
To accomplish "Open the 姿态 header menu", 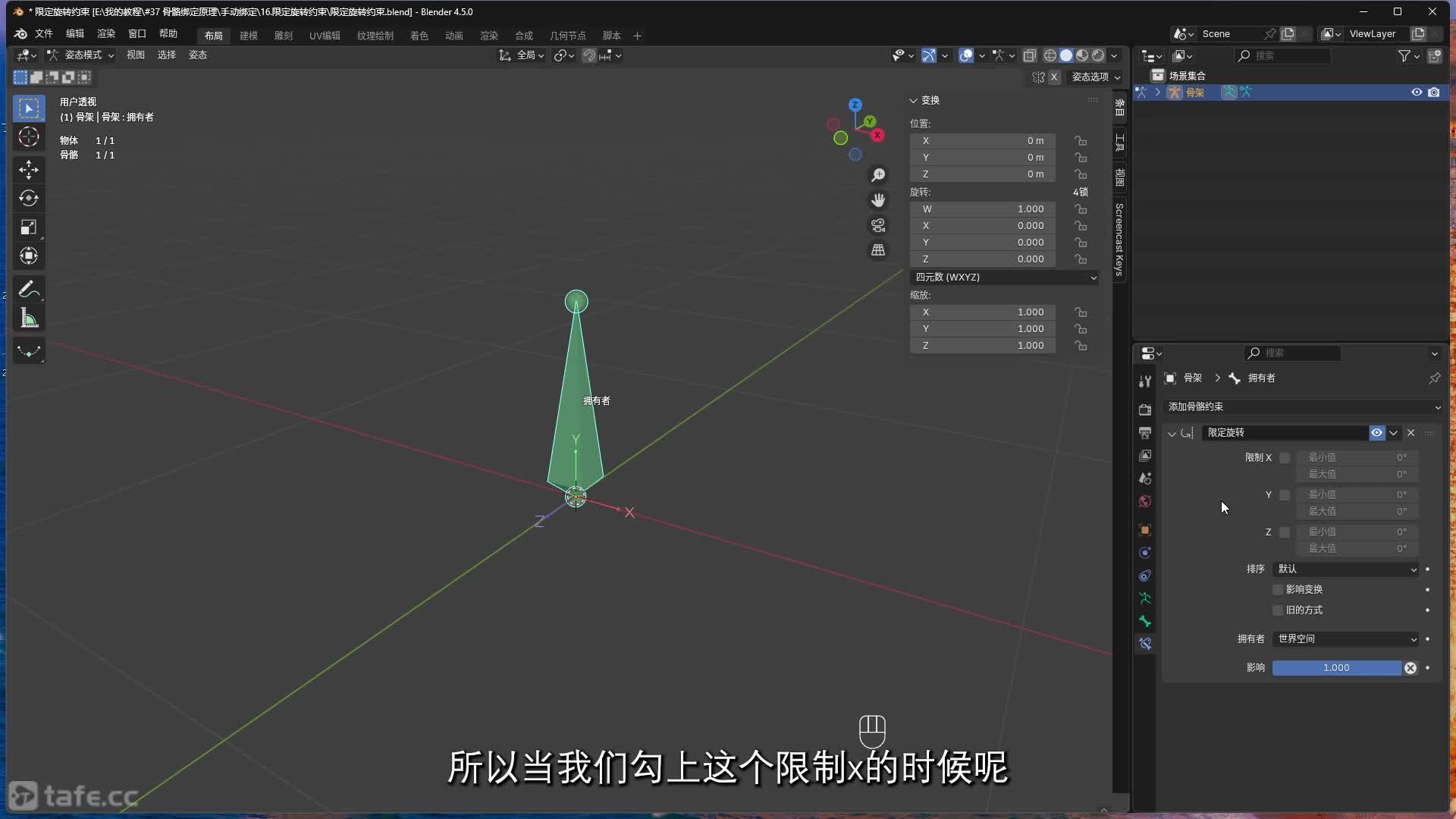I will pos(198,55).
